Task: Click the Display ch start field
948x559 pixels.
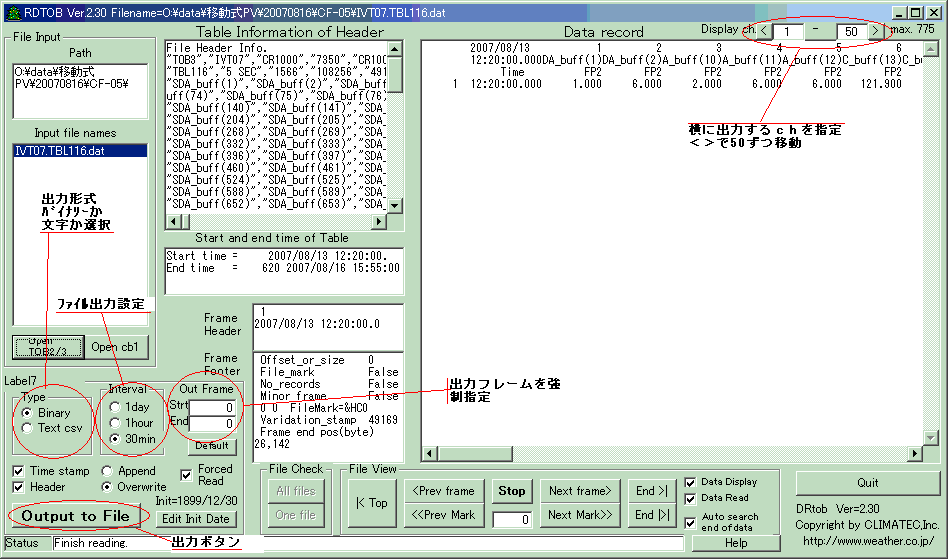Action: pos(788,31)
